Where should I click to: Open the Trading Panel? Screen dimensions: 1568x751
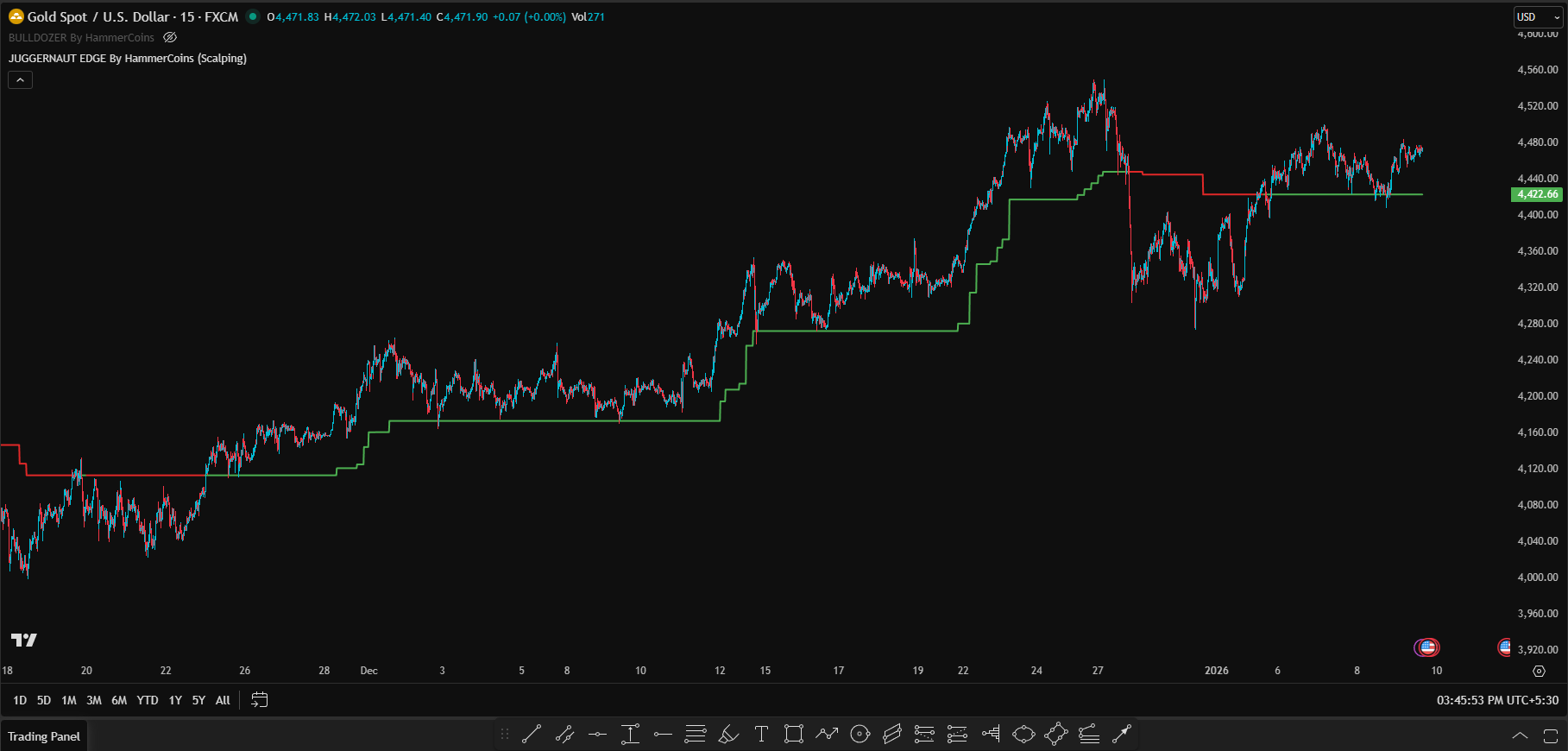(x=44, y=736)
